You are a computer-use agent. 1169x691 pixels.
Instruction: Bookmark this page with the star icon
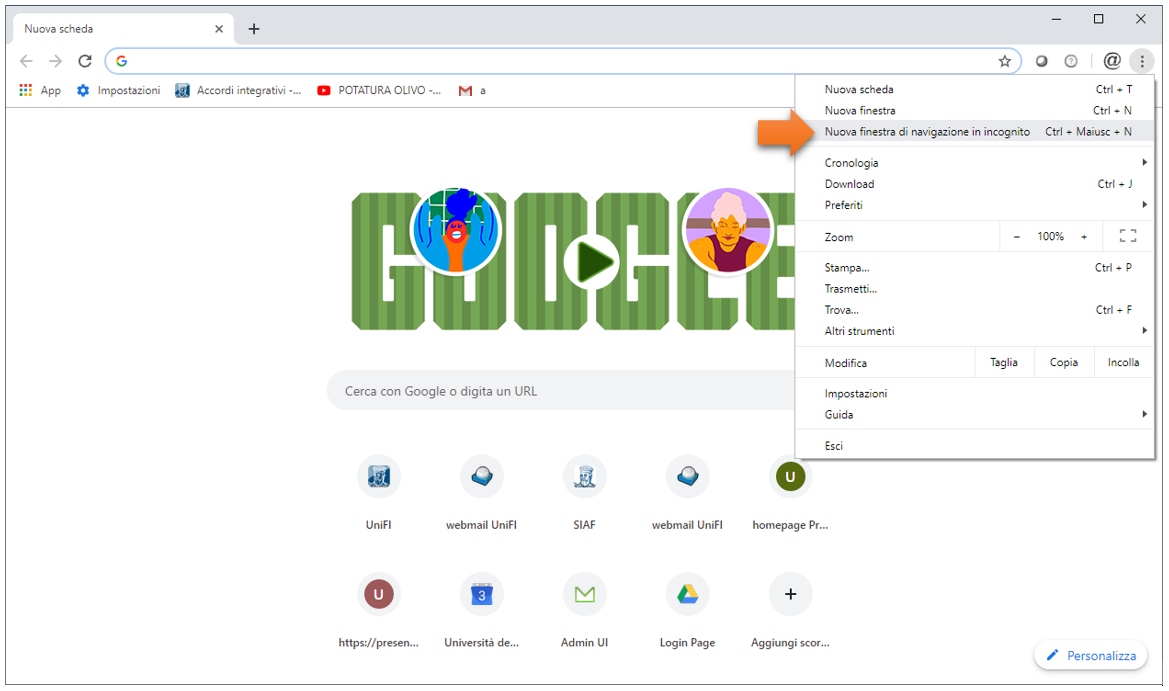pyautogui.click(x=1004, y=61)
